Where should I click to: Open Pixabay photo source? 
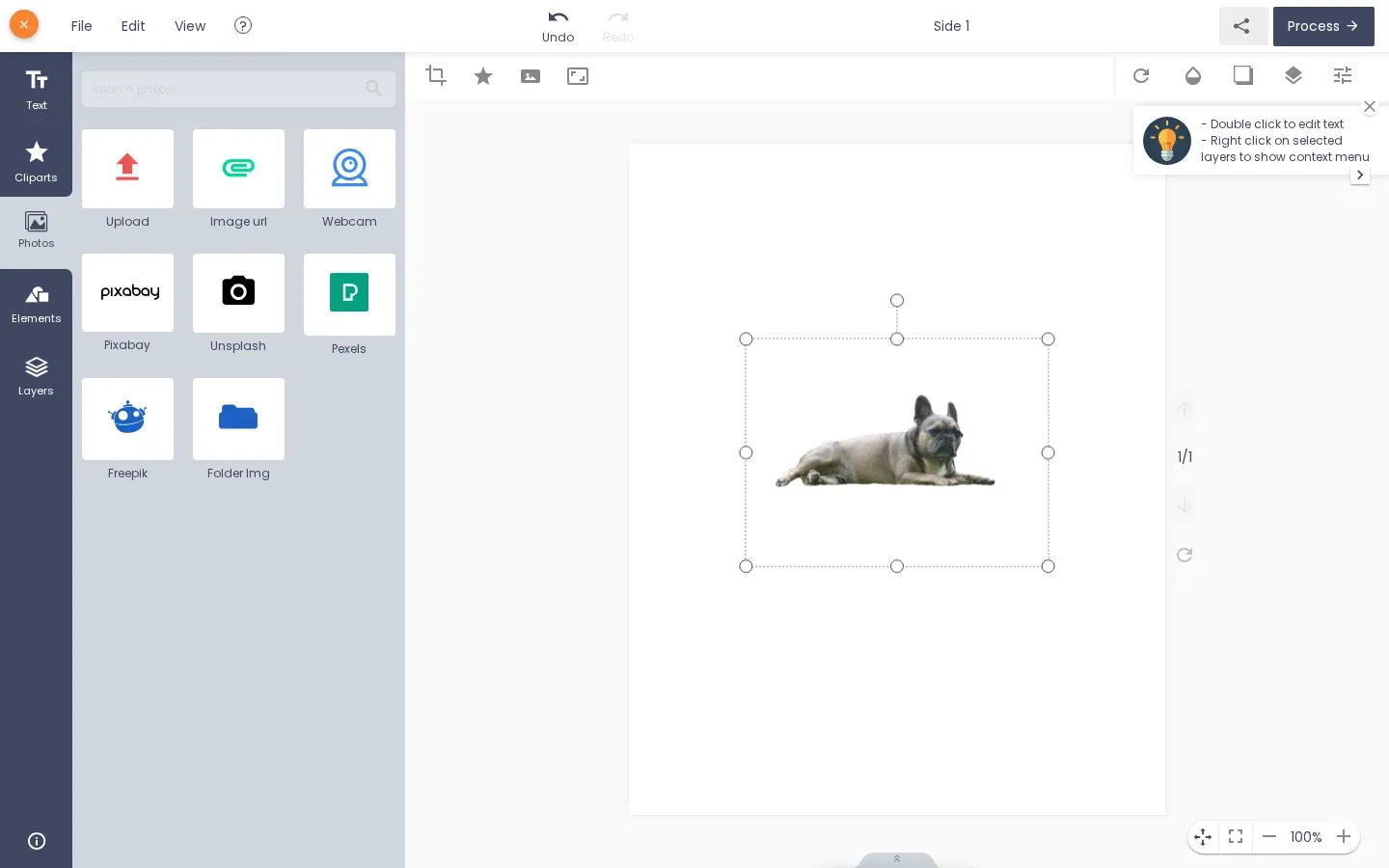[127, 292]
